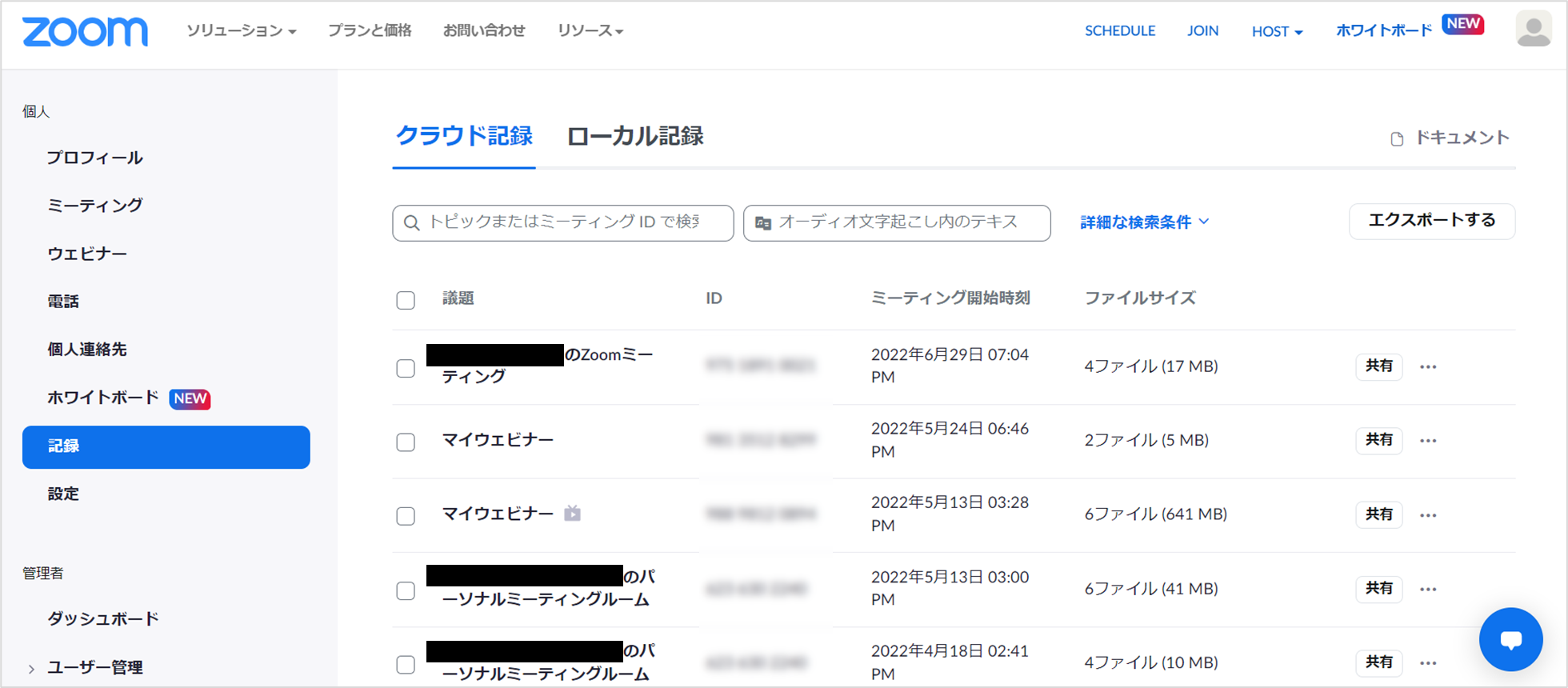Click the 2ファイル (5 MB) file size

[x=1146, y=440]
